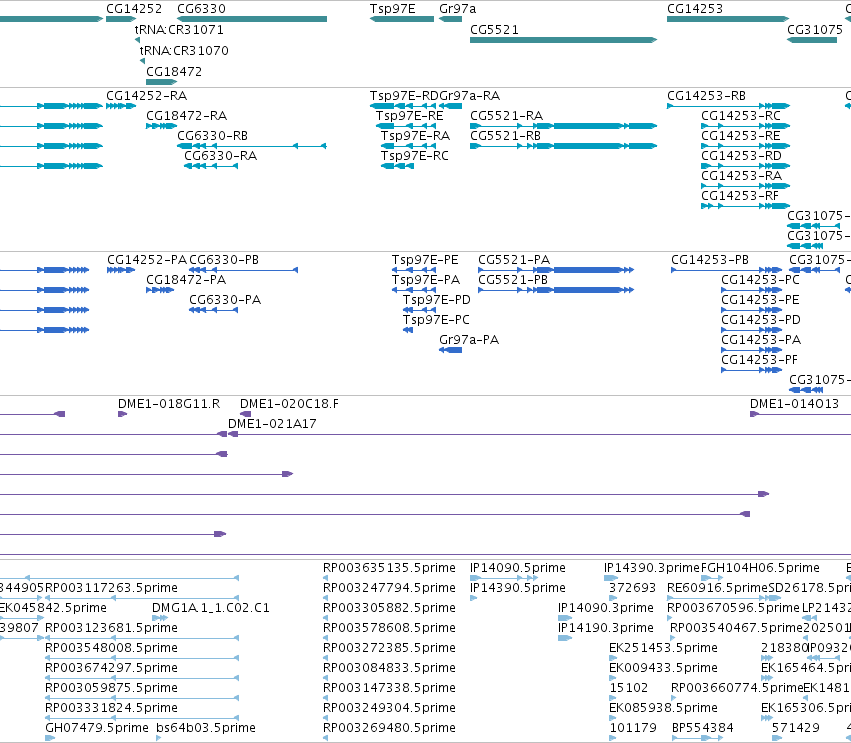Select protein CG5521-PB
Screen dimensions: 851x743
click(x=513, y=280)
